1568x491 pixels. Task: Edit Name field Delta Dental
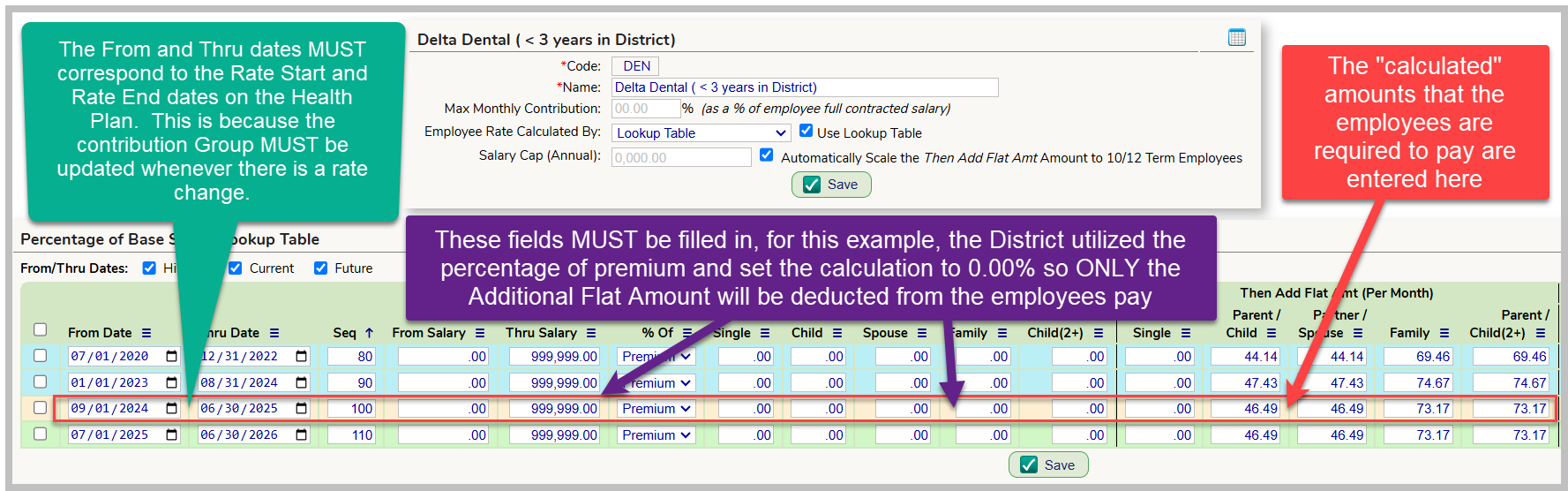click(x=805, y=87)
